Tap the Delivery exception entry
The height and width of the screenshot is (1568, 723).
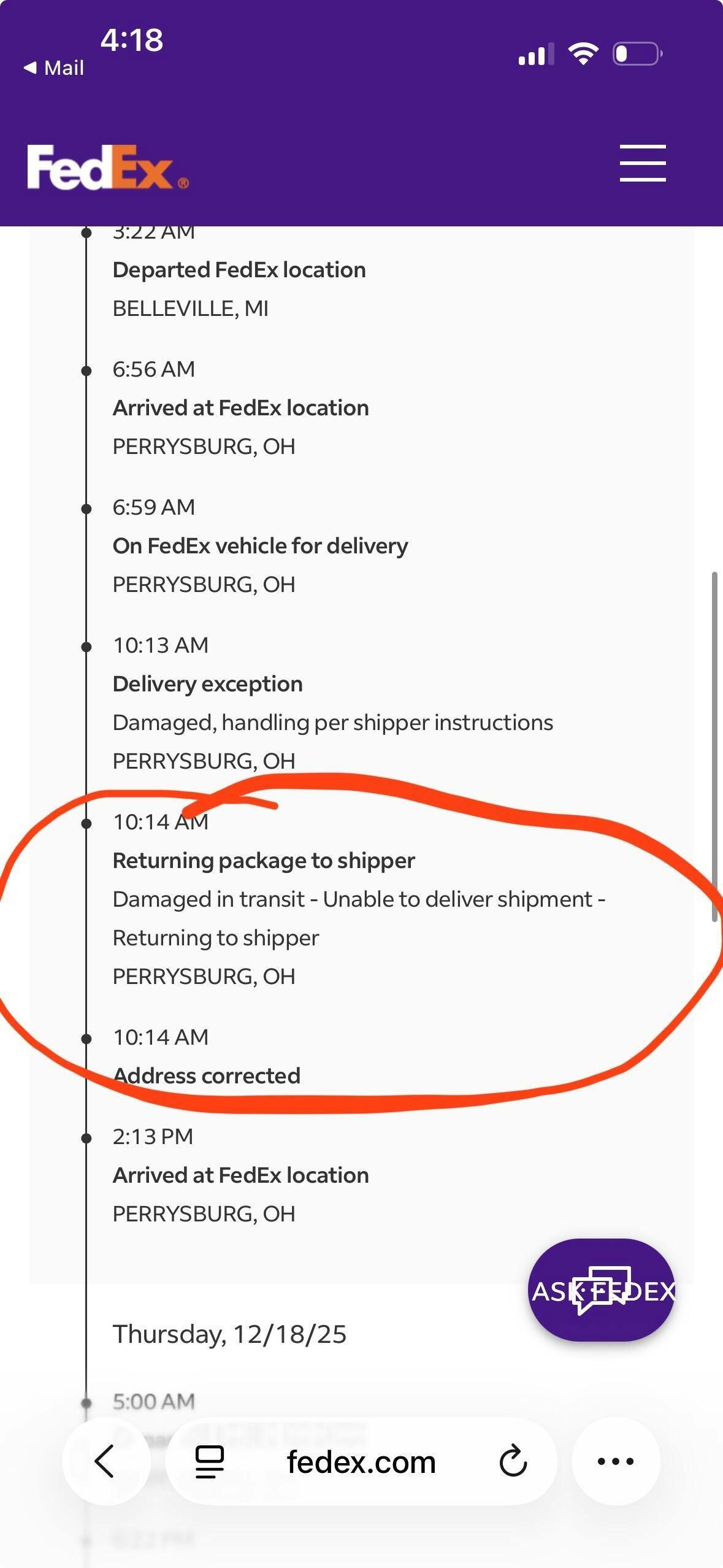(207, 684)
